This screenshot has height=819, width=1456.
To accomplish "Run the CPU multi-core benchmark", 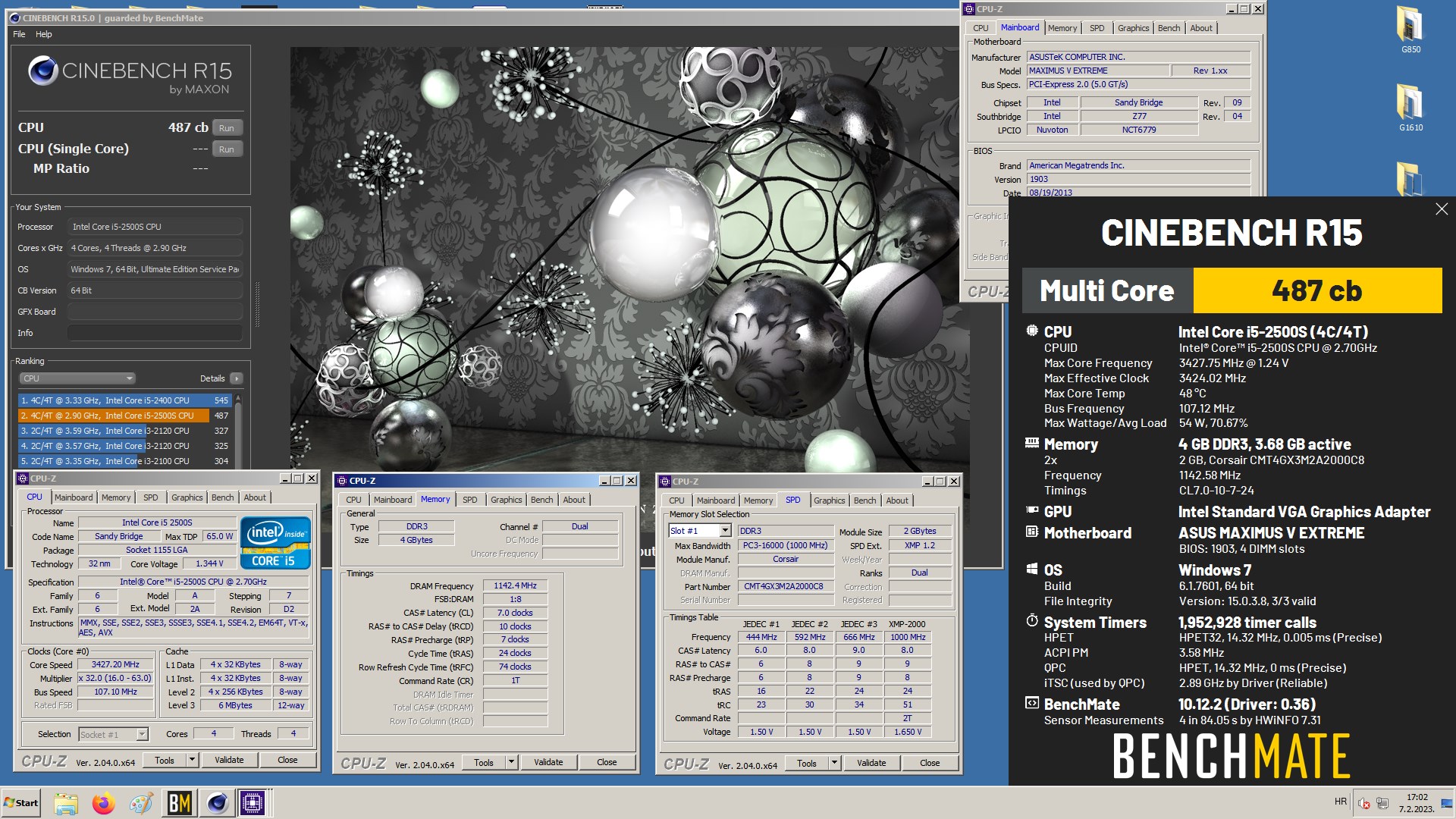I will click(227, 128).
